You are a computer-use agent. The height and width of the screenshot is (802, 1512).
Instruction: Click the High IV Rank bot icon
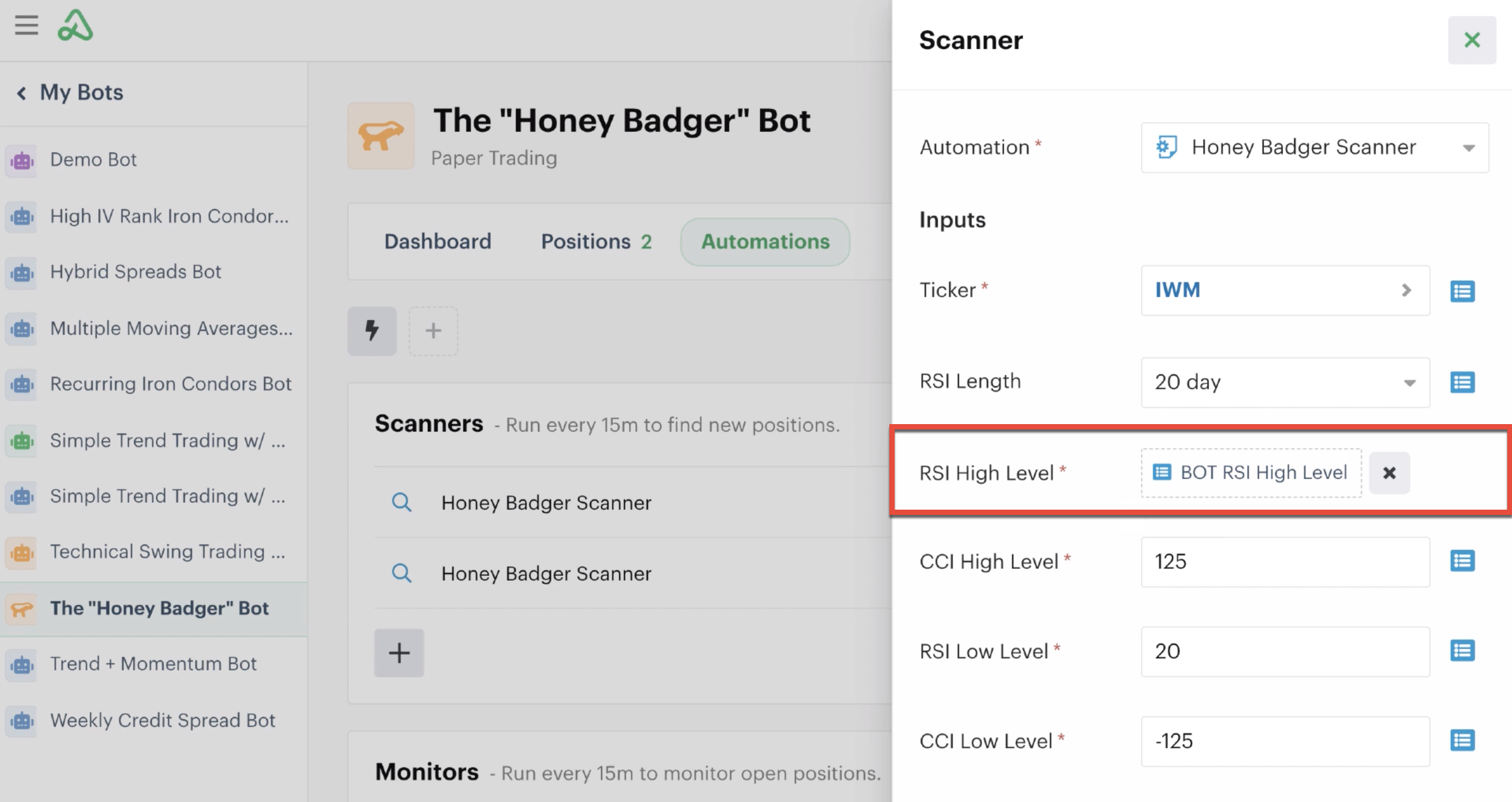22,216
